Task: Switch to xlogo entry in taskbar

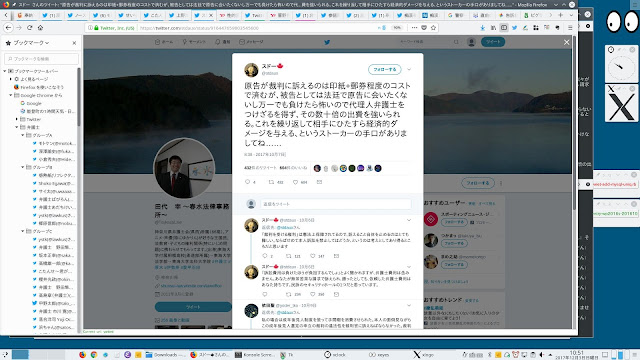Action: [x=423, y=355]
